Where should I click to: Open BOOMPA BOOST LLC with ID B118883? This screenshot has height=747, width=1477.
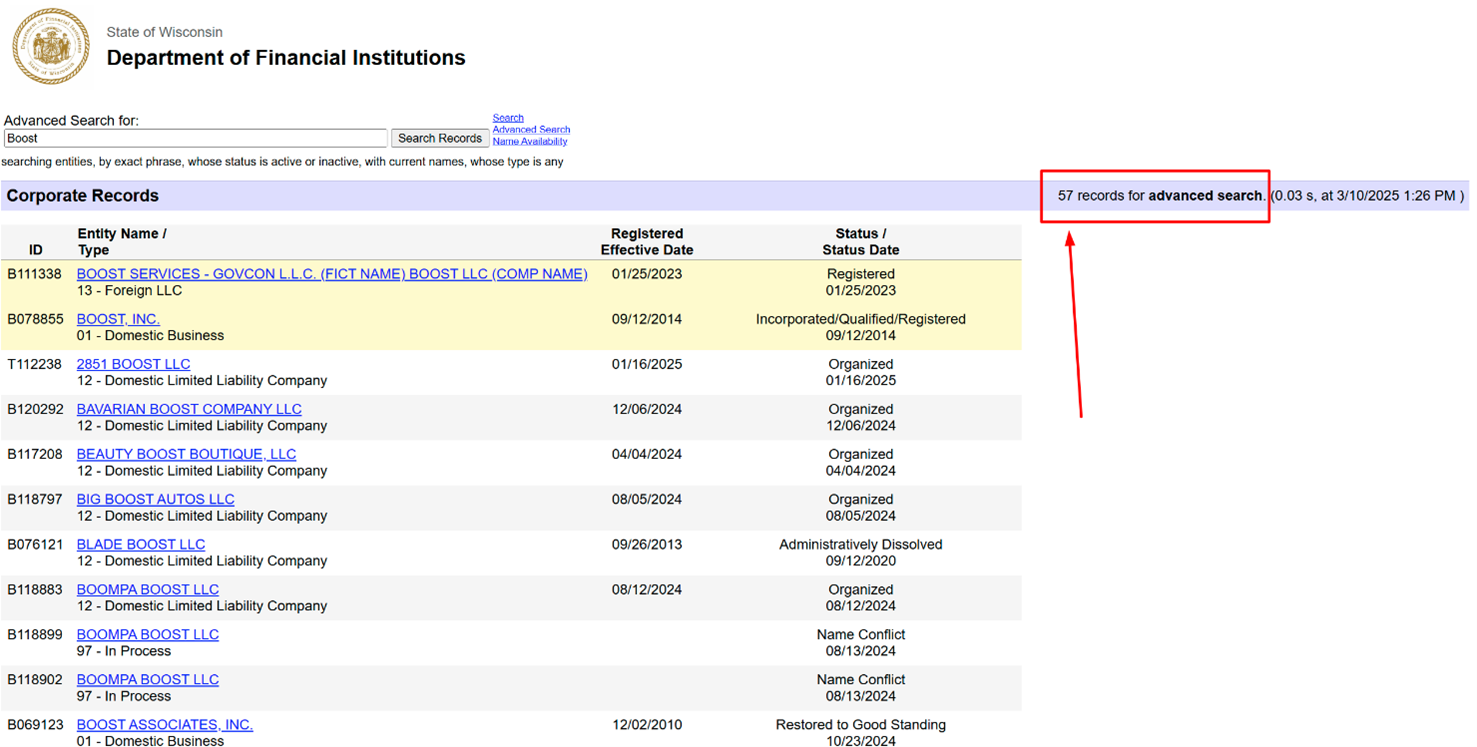point(147,589)
